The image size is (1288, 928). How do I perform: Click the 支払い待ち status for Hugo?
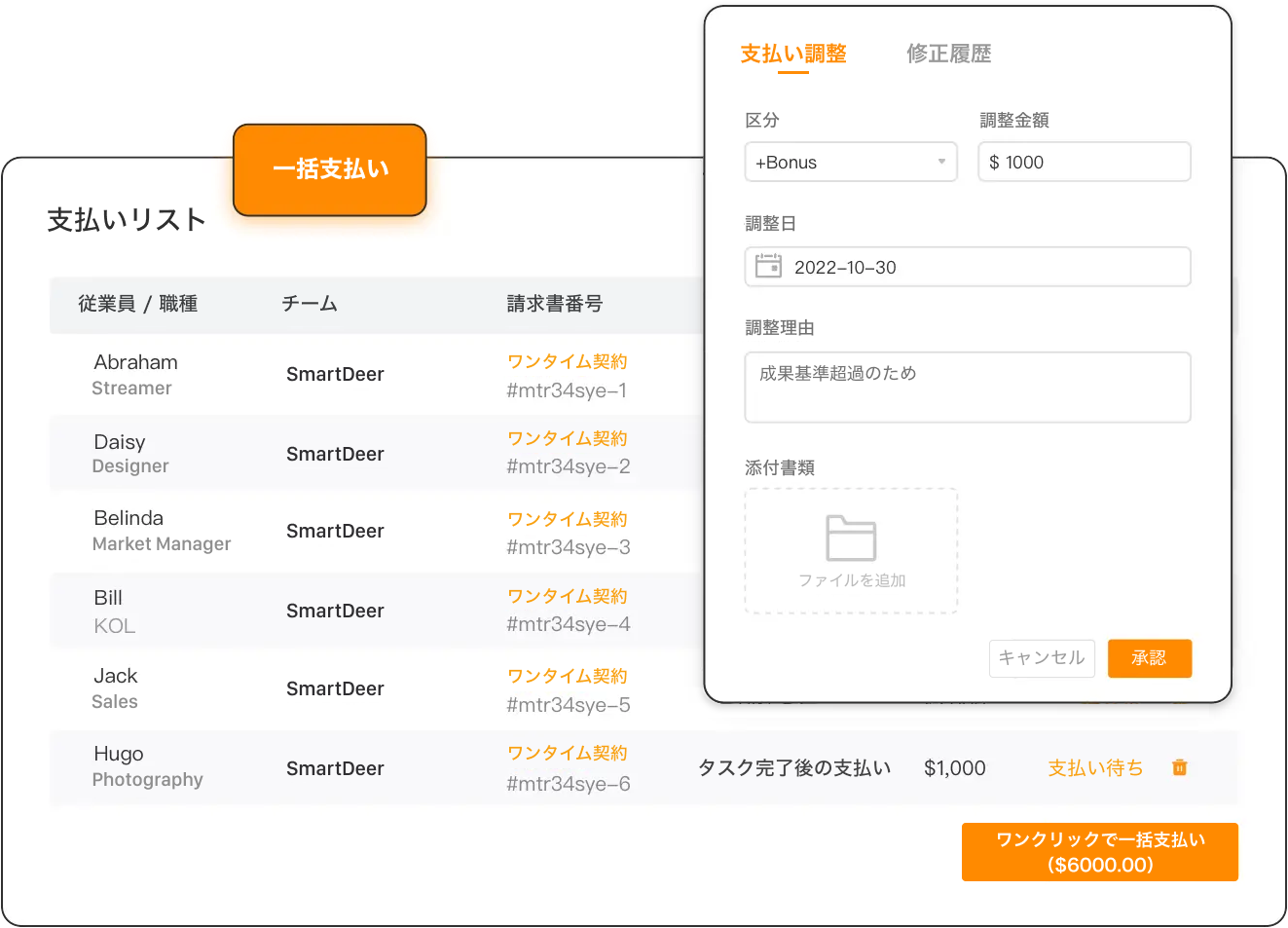tap(1094, 767)
